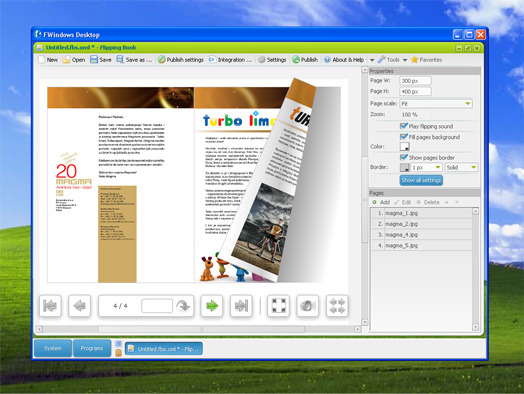Toggle Play flipping sound checkbox
Image resolution: width=524 pixels, height=394 pixels.
pos(404,126)
